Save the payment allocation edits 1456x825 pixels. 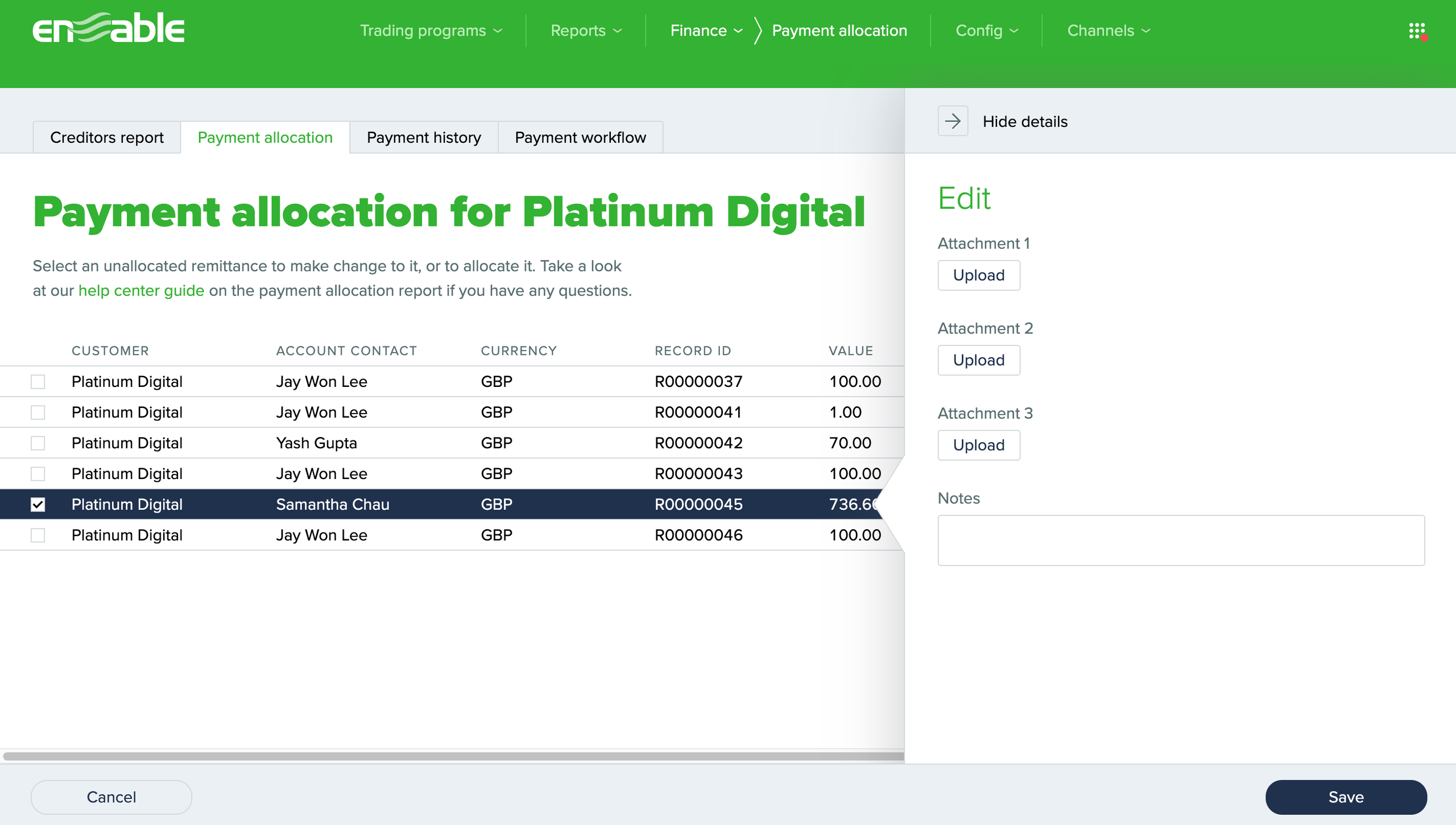pyautogui.click(x=1346, y=797)
